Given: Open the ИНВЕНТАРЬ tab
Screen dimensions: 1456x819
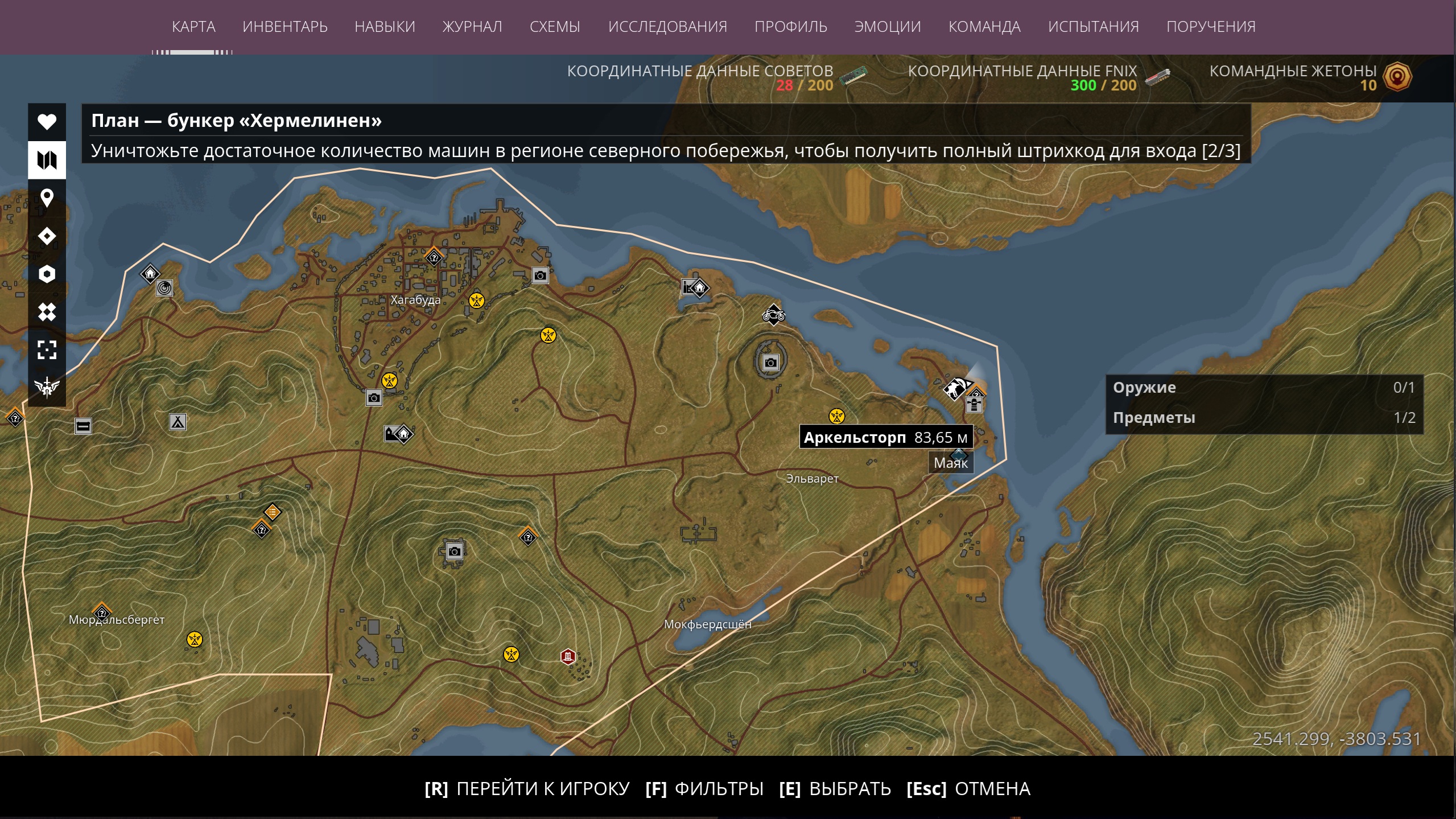Looking at the screenshot, I should coord(285,27).
